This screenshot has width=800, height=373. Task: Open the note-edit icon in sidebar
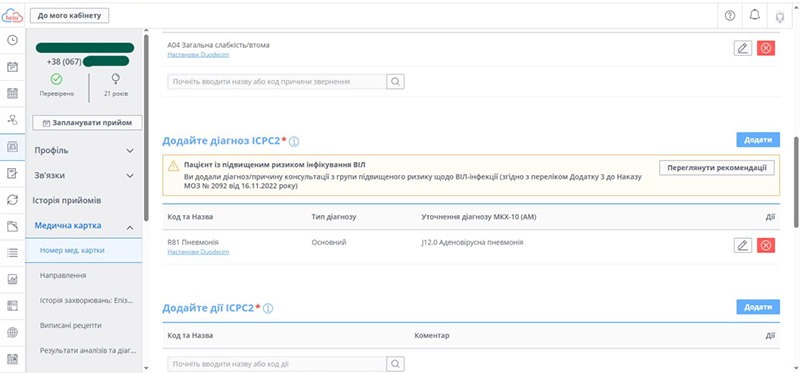12,173
